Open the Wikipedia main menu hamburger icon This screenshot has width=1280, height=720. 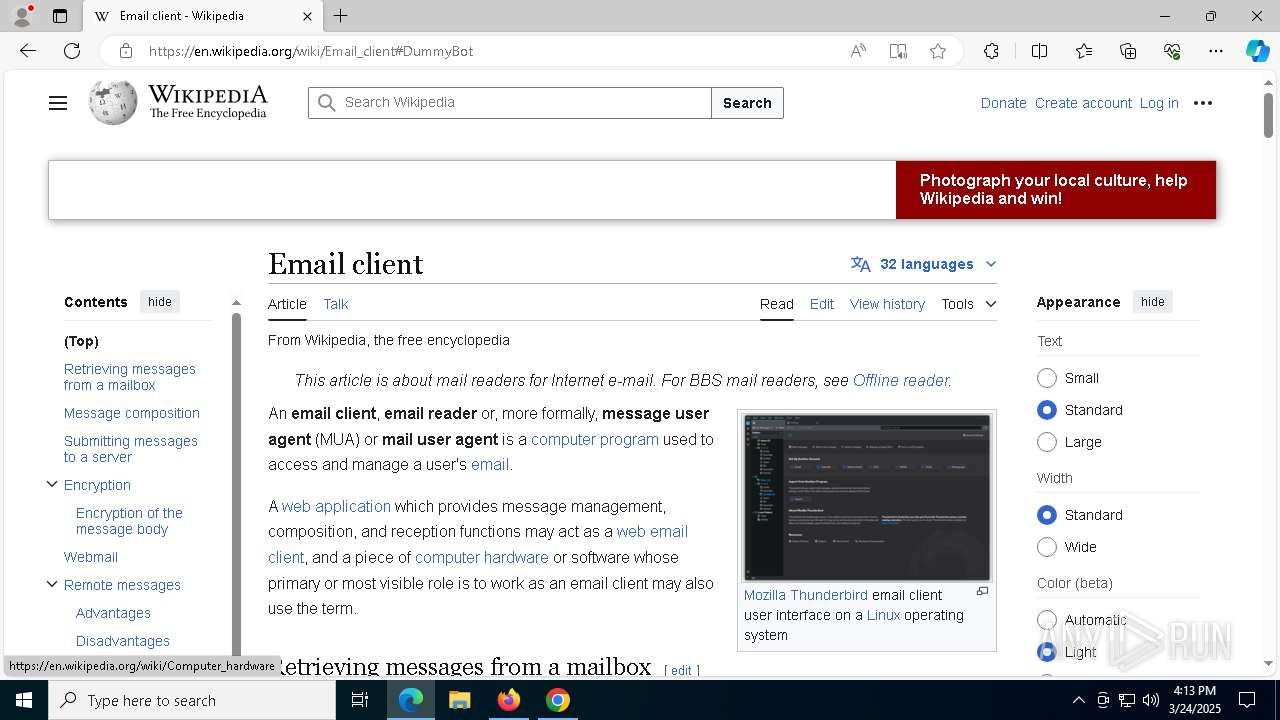click(58, 103)
